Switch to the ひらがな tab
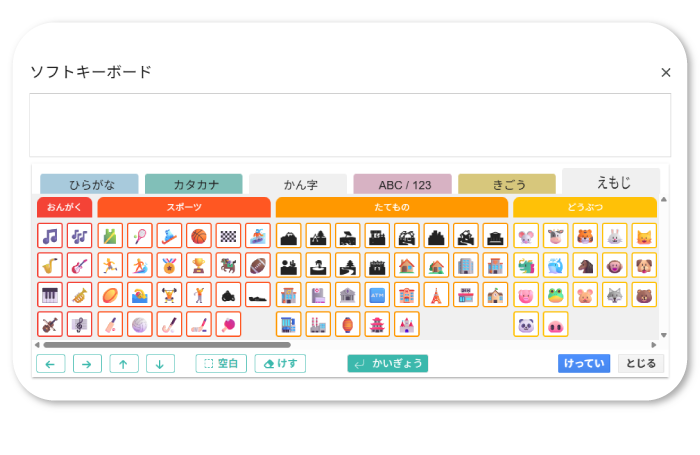 click(91, 185)
